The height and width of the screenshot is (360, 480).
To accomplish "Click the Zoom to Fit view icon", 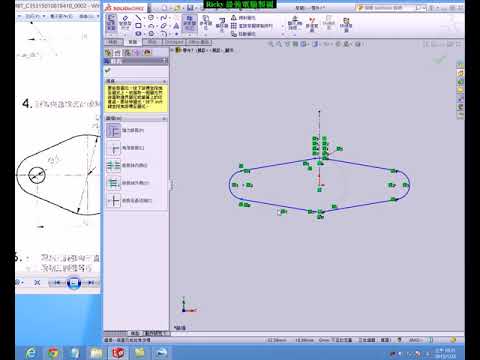I will pyautogui.click(x=271, y=44).
